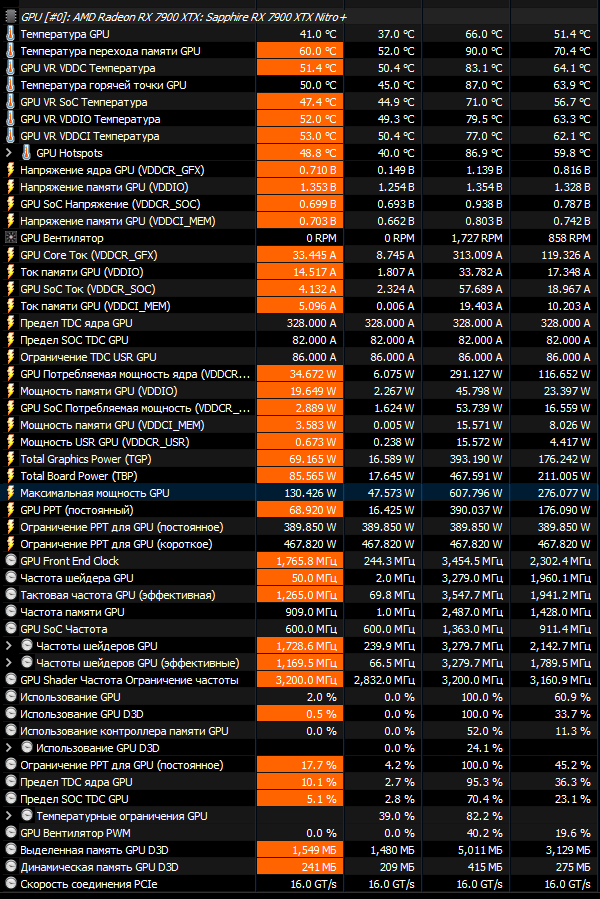Click lightning icon for Максимальная мощность GPU
The image size is (600, 899).
10,493
